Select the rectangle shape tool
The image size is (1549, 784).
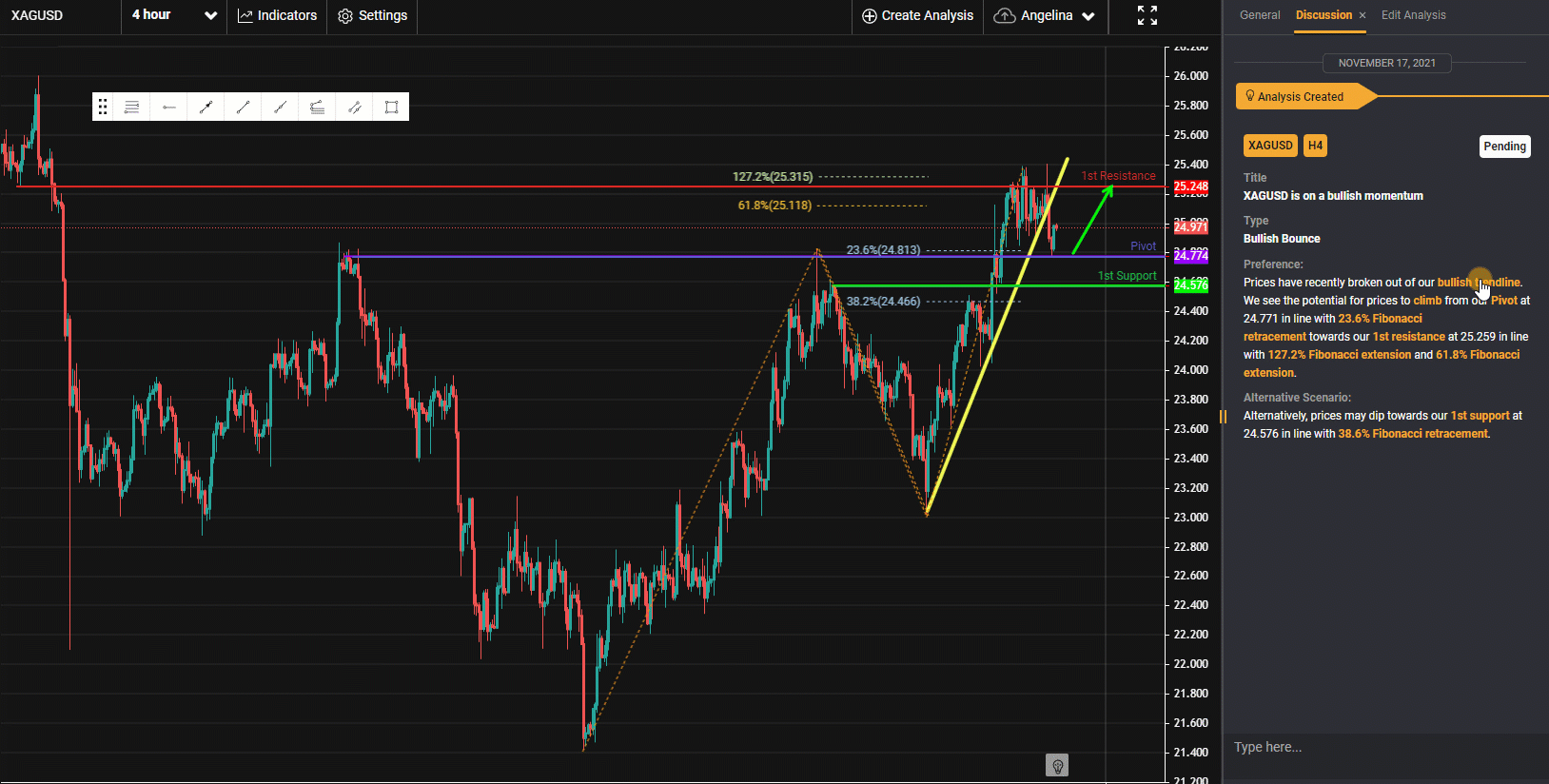391,107
